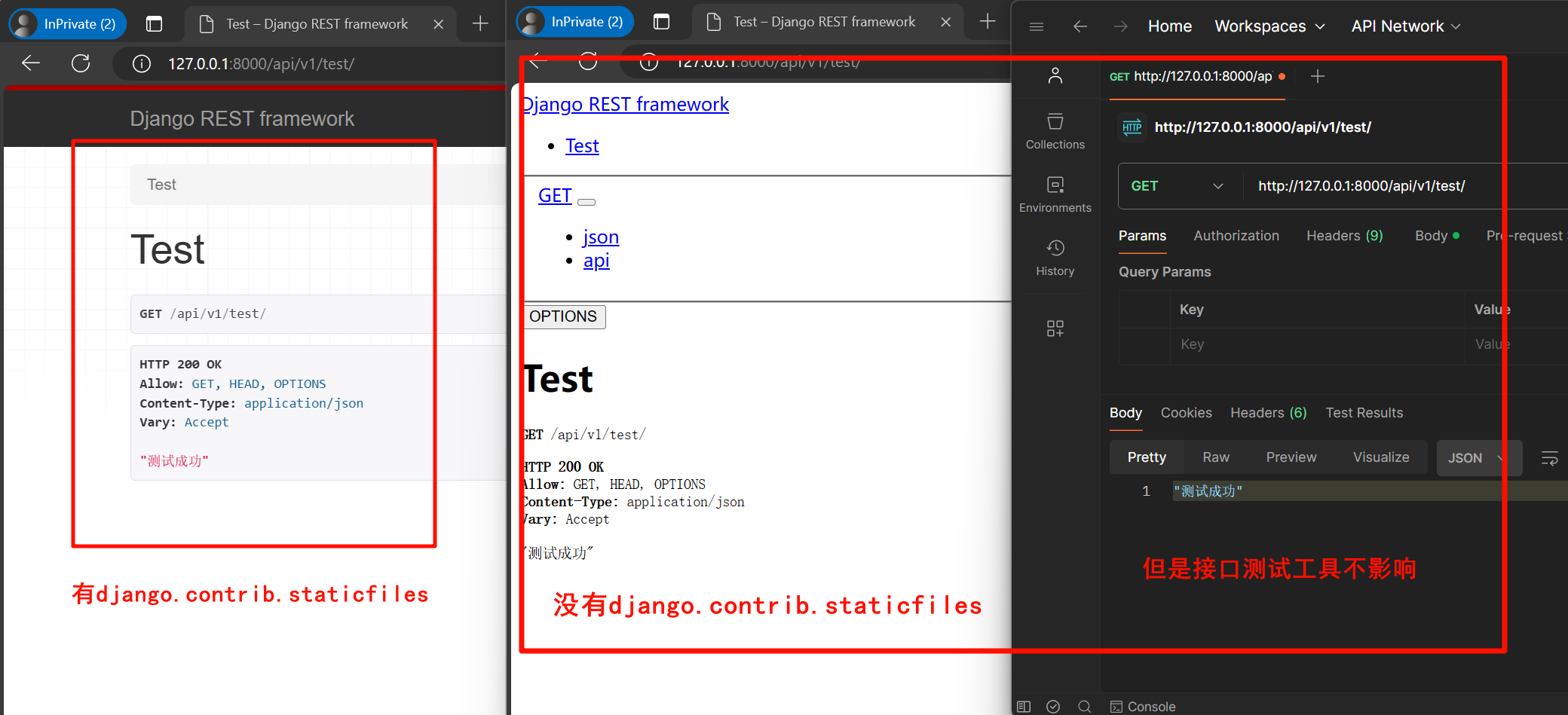Click back arrow in left browser window
Viewport: 1568px width, 715px height.
31,63
